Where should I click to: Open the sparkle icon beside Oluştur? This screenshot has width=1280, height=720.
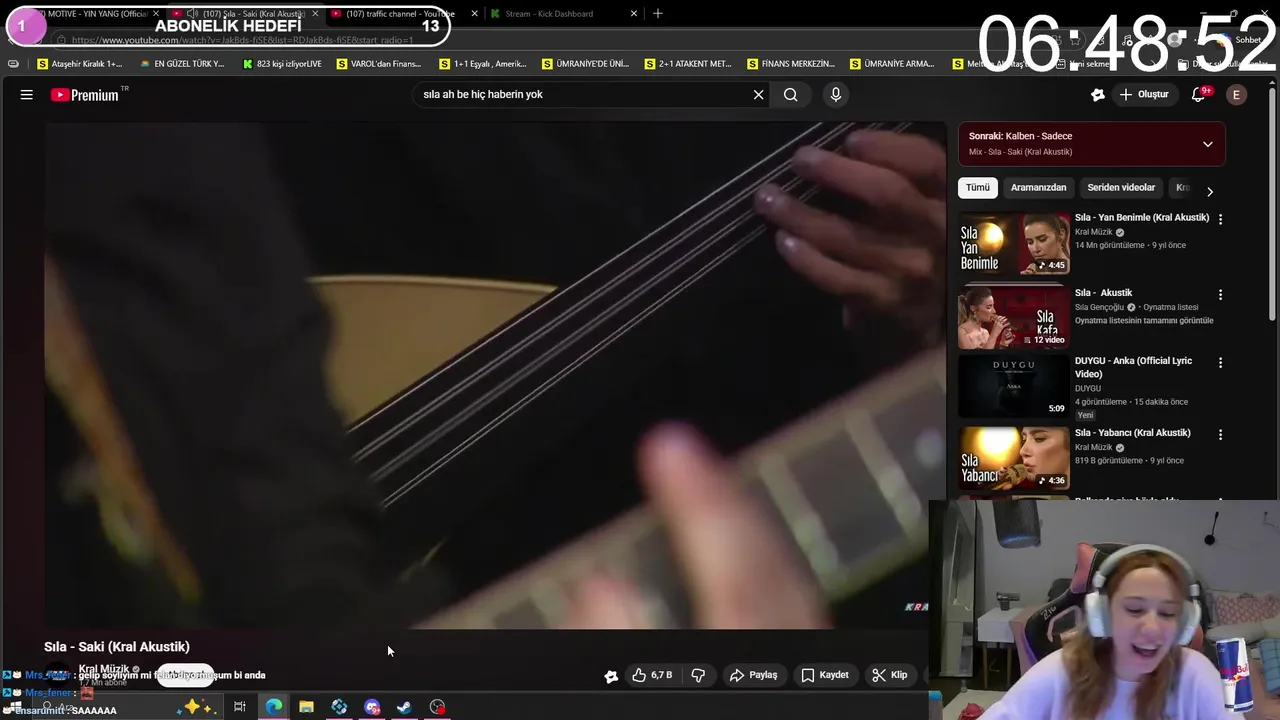click(1098, 94)
